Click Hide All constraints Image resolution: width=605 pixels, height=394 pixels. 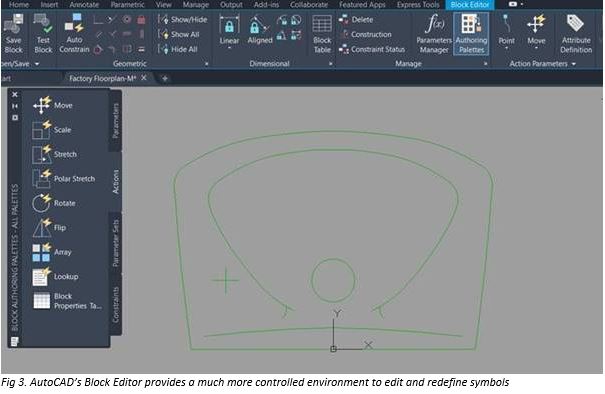(x=178, y=49)
